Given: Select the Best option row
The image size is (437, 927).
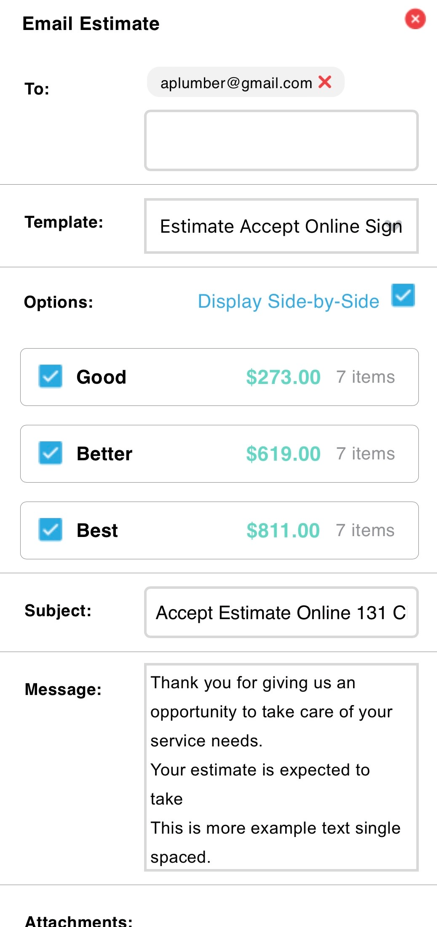Looking at the screenshot, I should tap(219, 530).
